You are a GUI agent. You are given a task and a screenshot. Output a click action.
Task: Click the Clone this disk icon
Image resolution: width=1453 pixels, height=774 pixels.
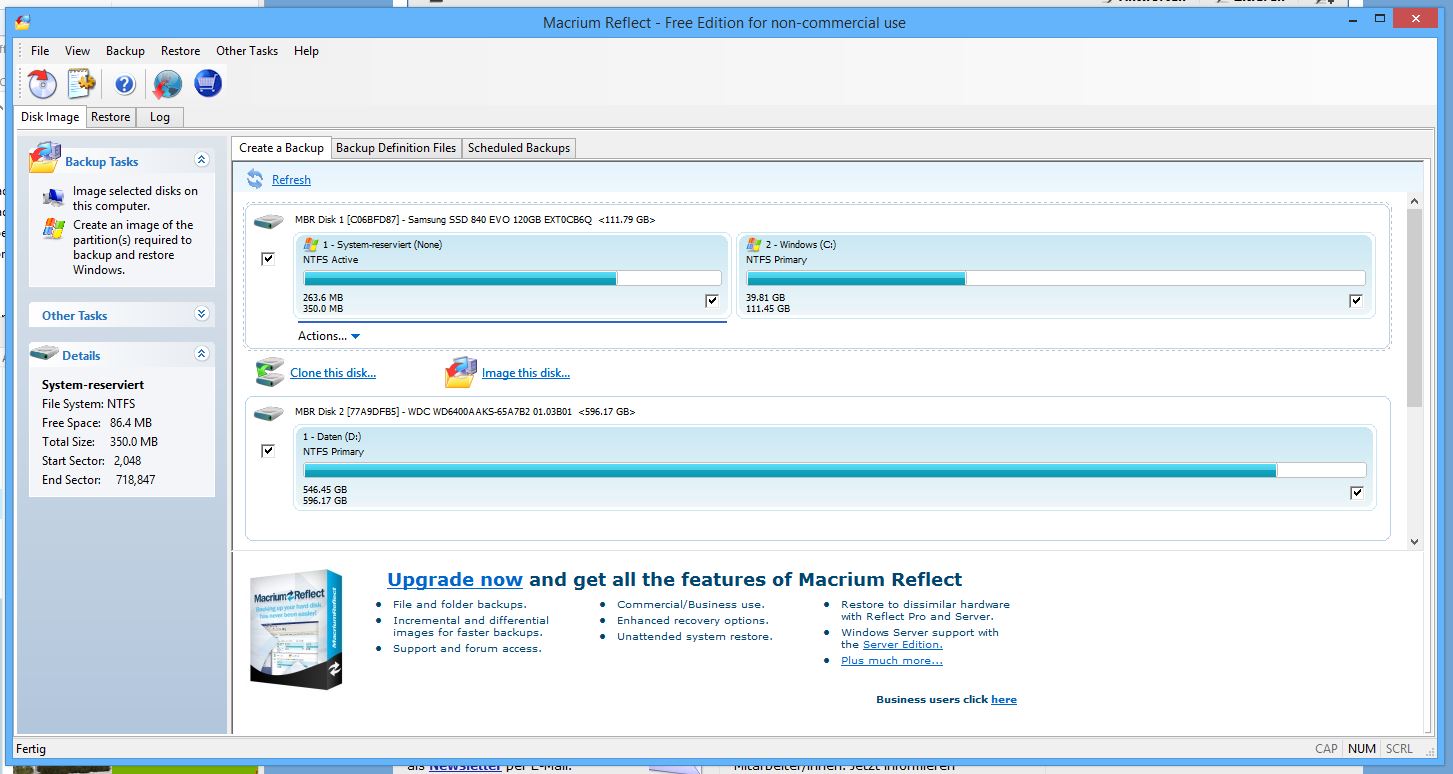[x=270, y=372]
